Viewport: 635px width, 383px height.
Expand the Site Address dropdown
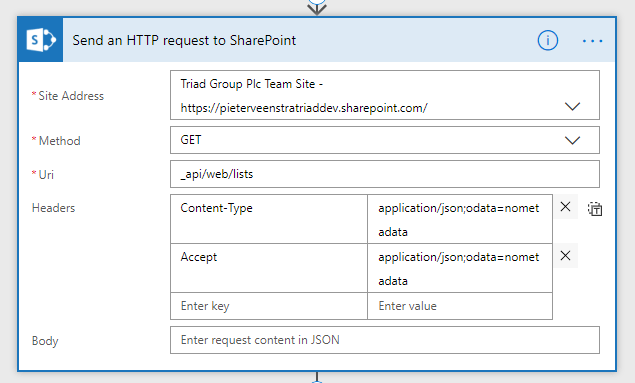click(572, 106)
